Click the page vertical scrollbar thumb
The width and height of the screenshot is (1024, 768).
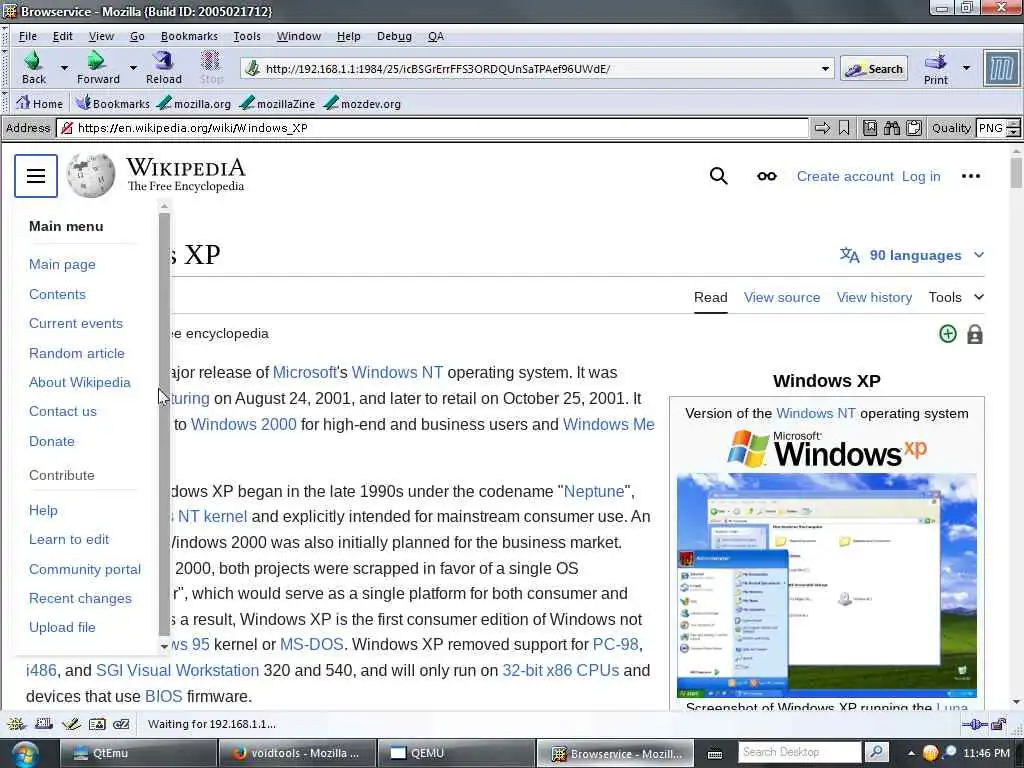click(1016, 172)
